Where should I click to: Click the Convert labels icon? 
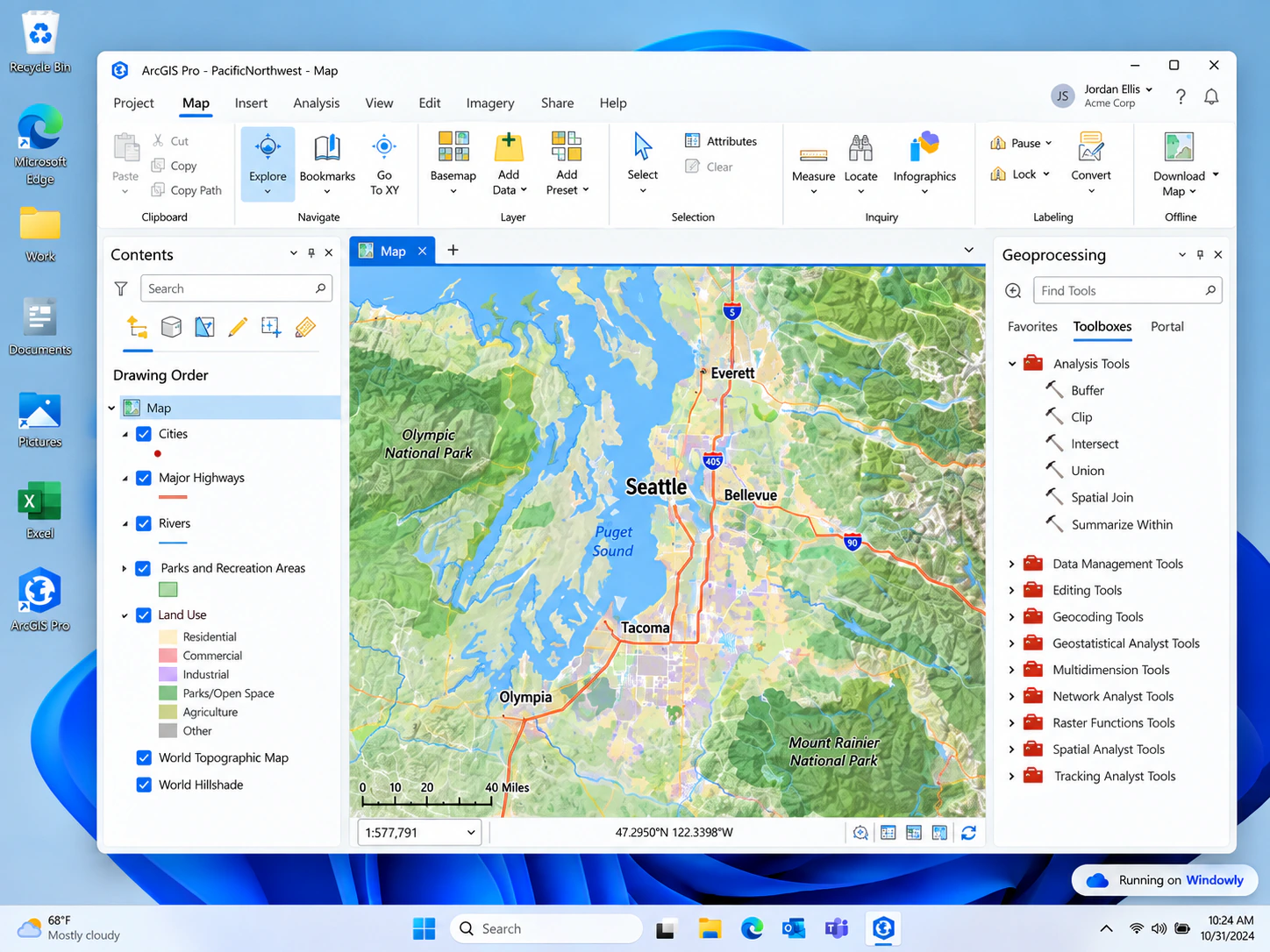pyautogui.click(x=1091, y=147)
